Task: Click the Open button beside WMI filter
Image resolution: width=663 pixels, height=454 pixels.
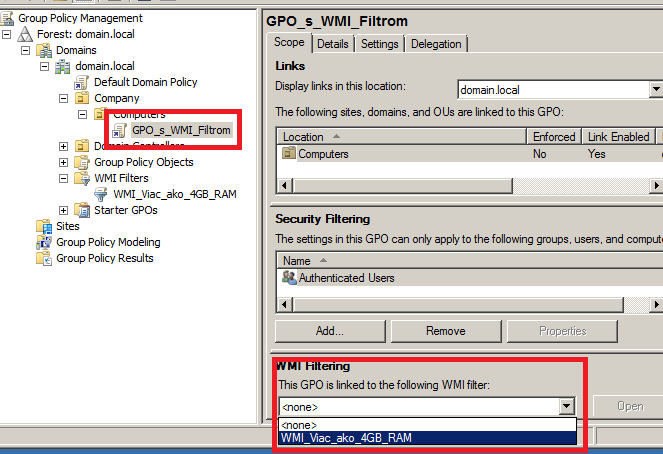Action: tap(630, 407)
